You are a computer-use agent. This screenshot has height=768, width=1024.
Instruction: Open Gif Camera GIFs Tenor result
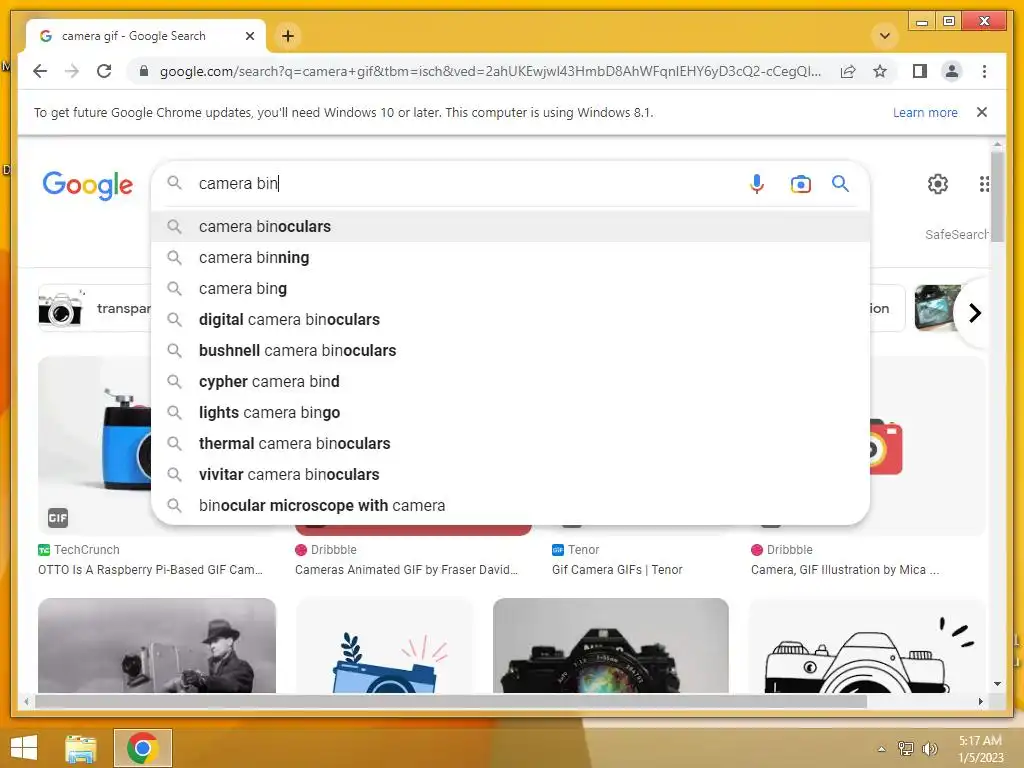[x=616, y=569]
